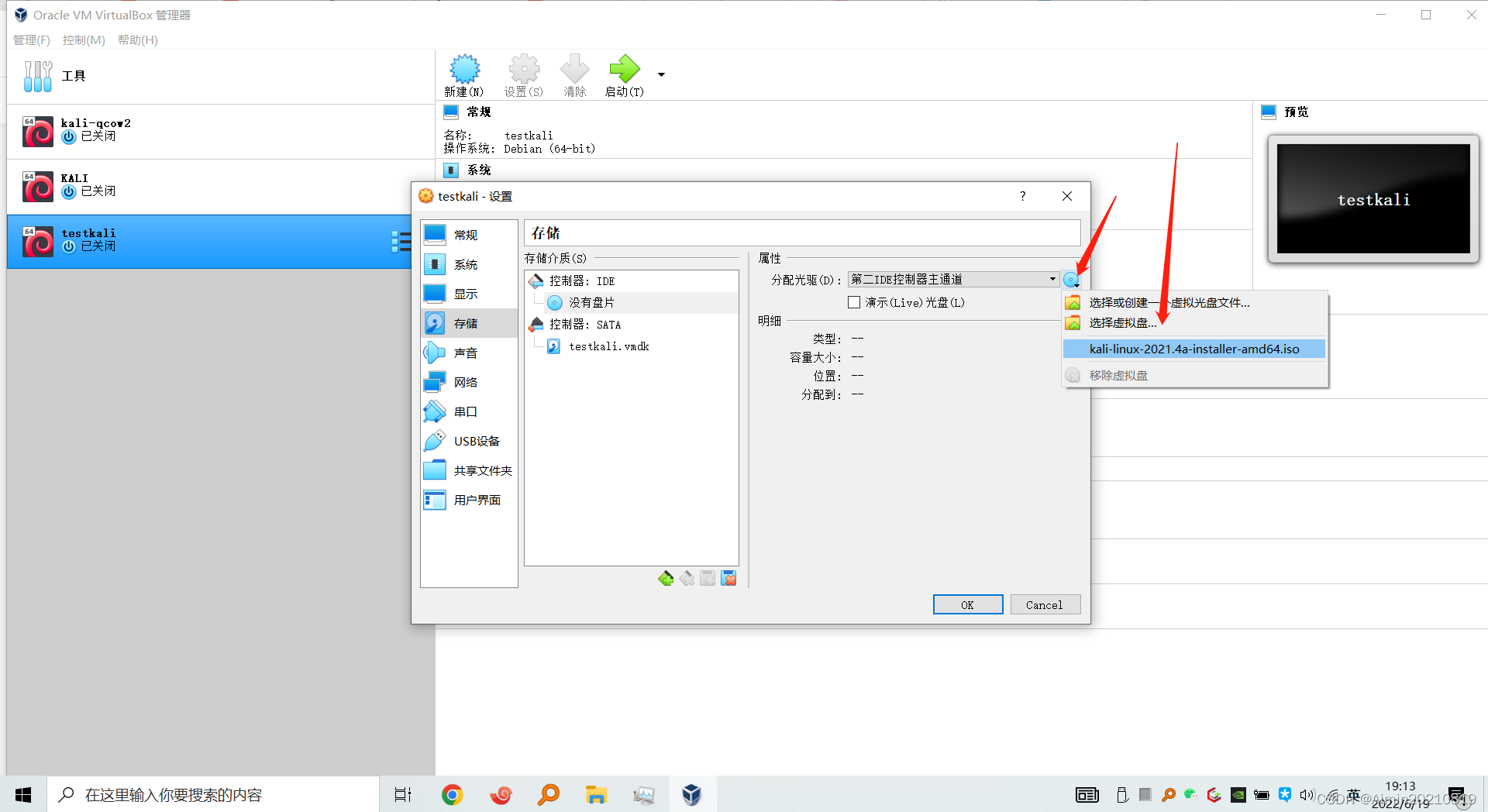
Task: Open the Network (网络) settings category
Action: (469, 382)
